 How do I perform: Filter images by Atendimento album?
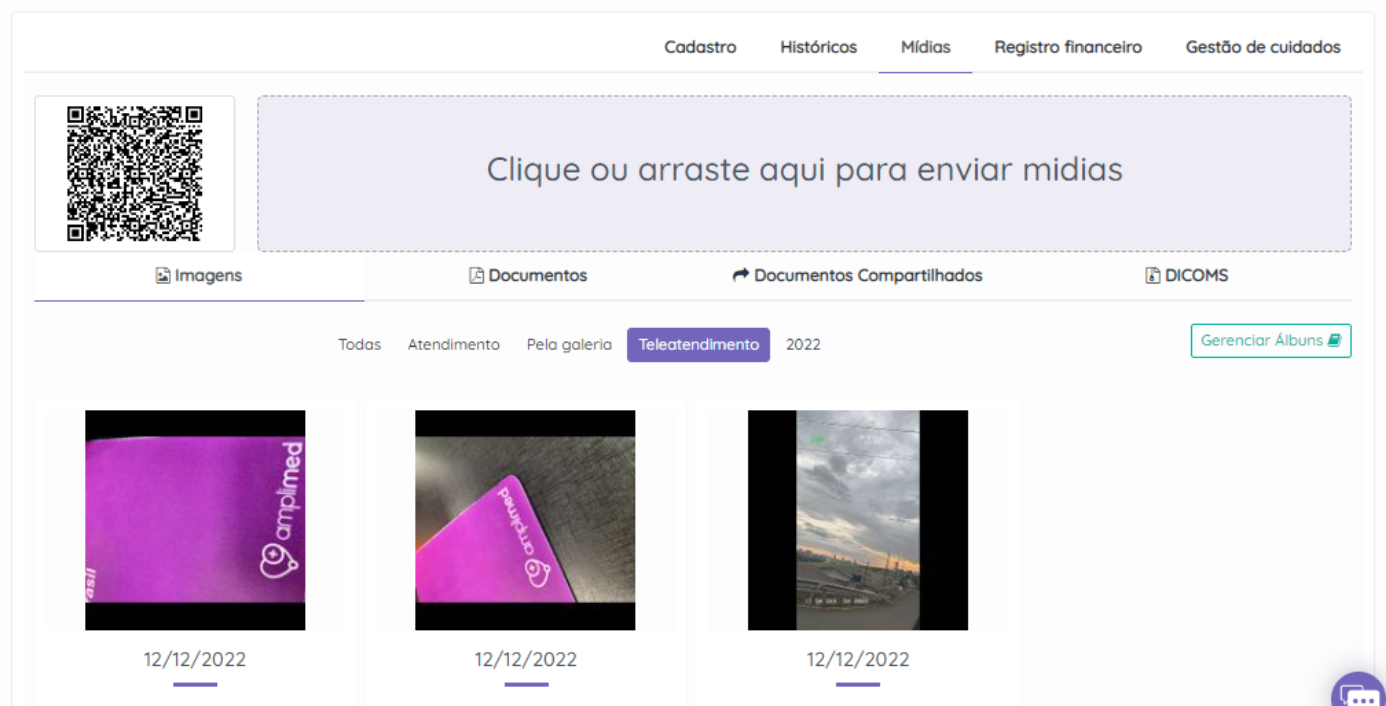[453, 345]
